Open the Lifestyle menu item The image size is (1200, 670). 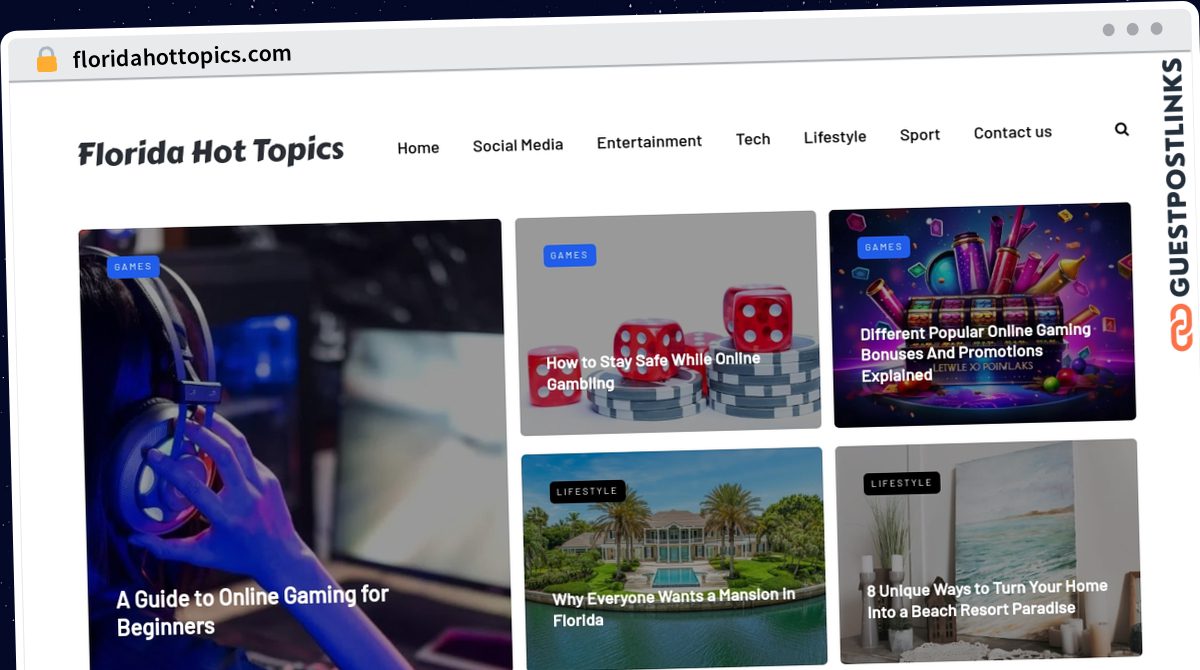click(835, 137)
